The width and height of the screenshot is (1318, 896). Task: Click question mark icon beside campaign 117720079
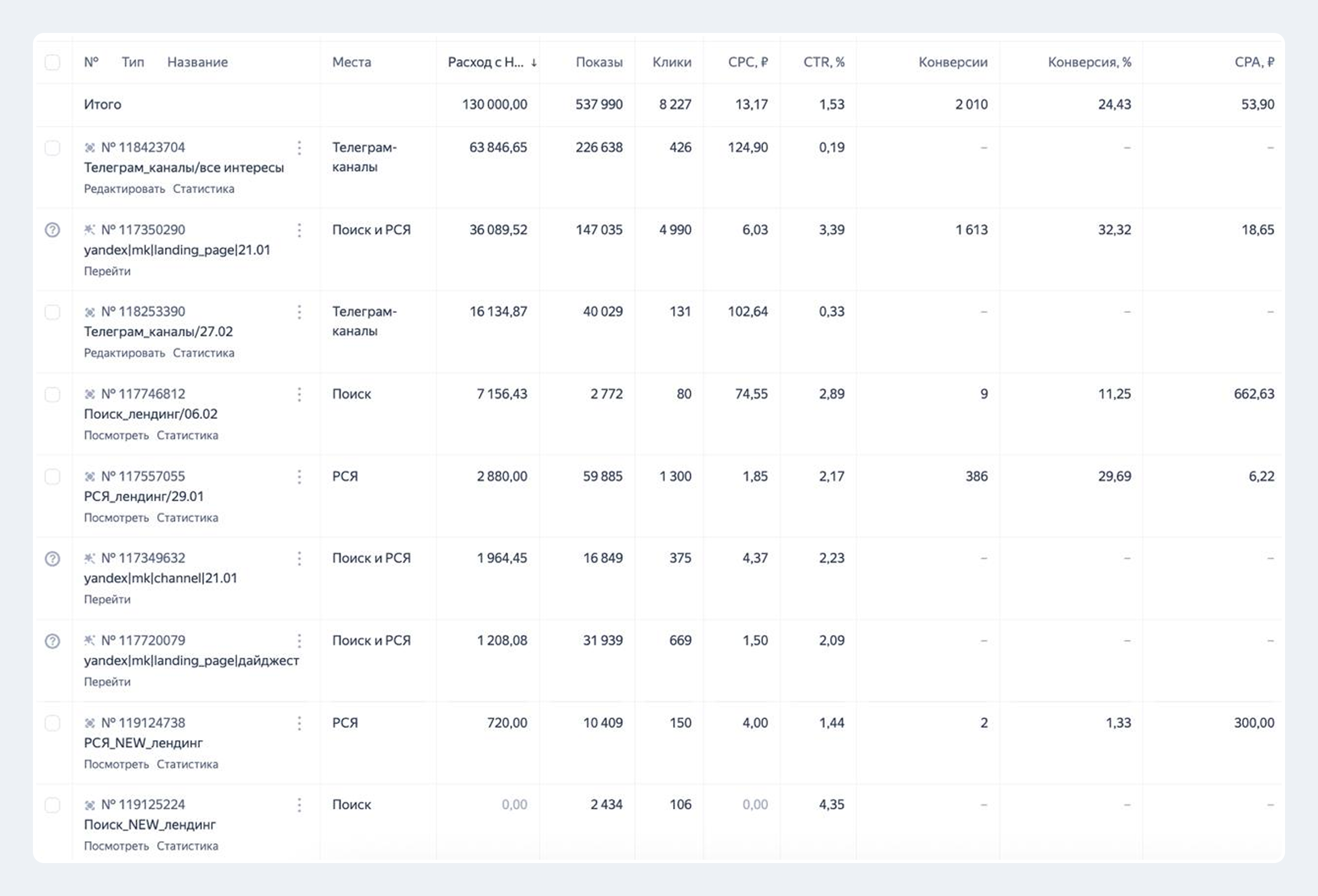52,641
